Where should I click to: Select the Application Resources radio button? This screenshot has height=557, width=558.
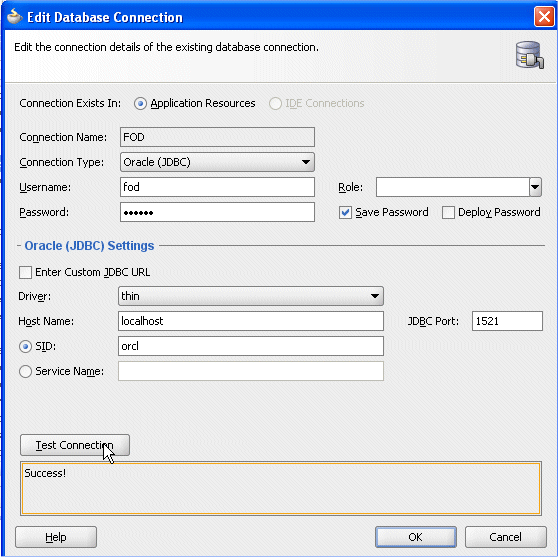click(140, 104)
